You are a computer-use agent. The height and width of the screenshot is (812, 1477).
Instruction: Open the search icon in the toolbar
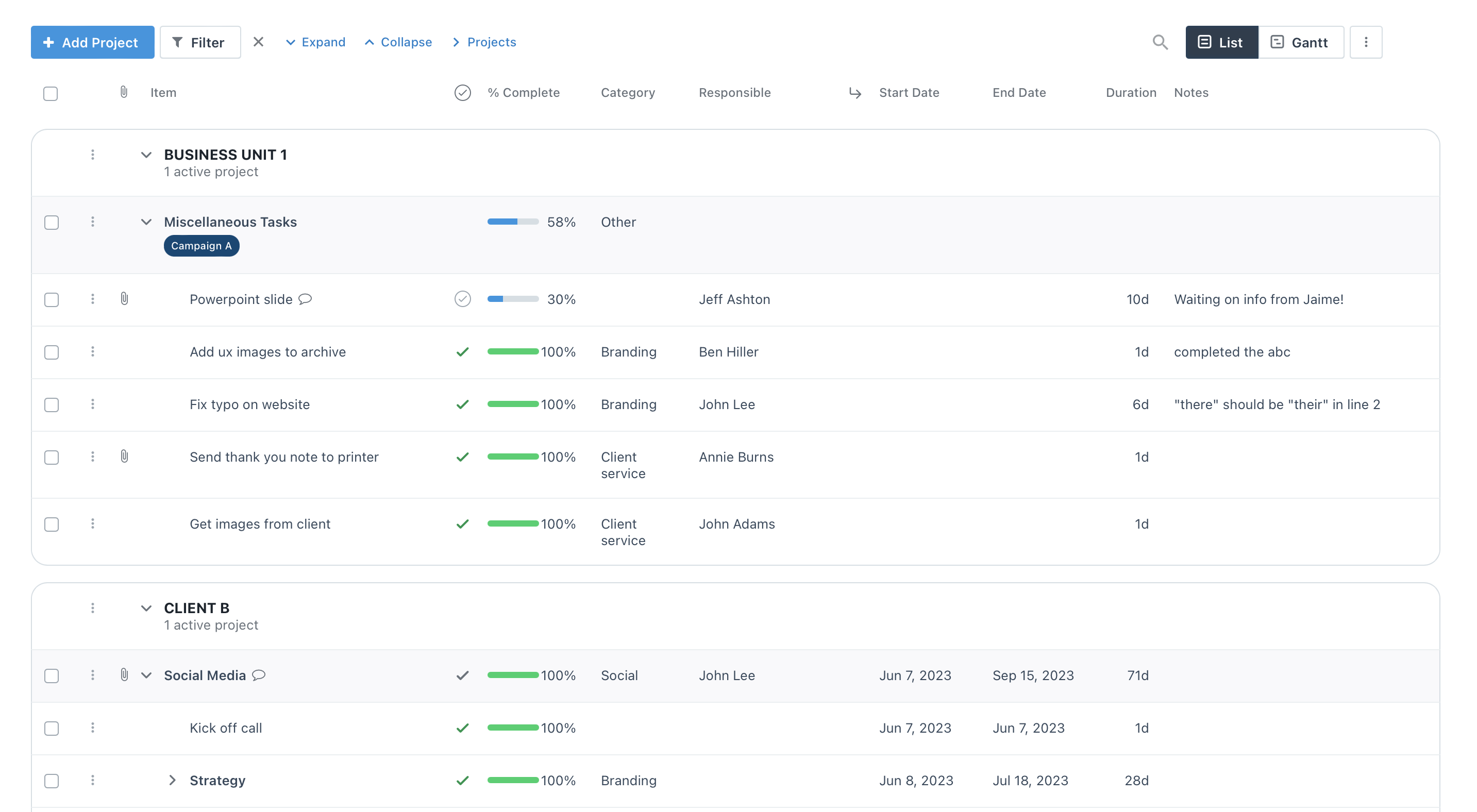coord(1160,42)
